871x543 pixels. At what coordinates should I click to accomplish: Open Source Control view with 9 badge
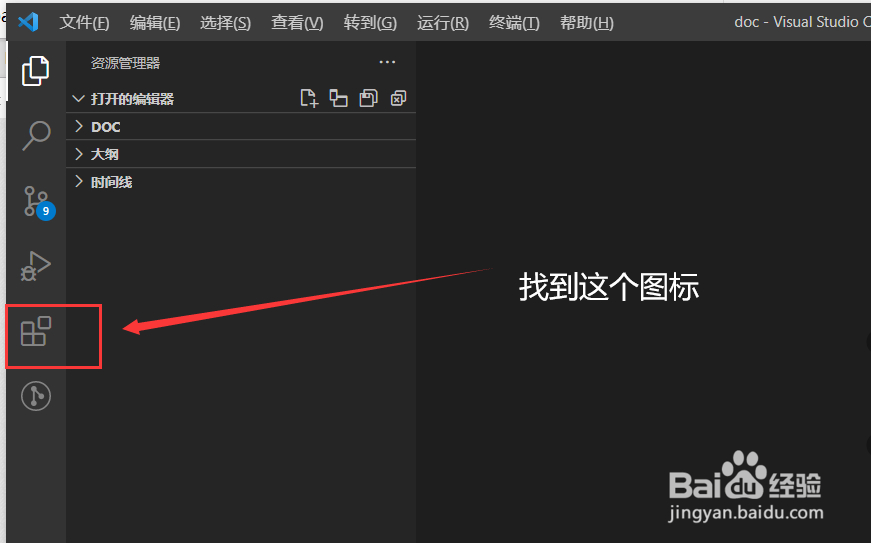[38, 203]
